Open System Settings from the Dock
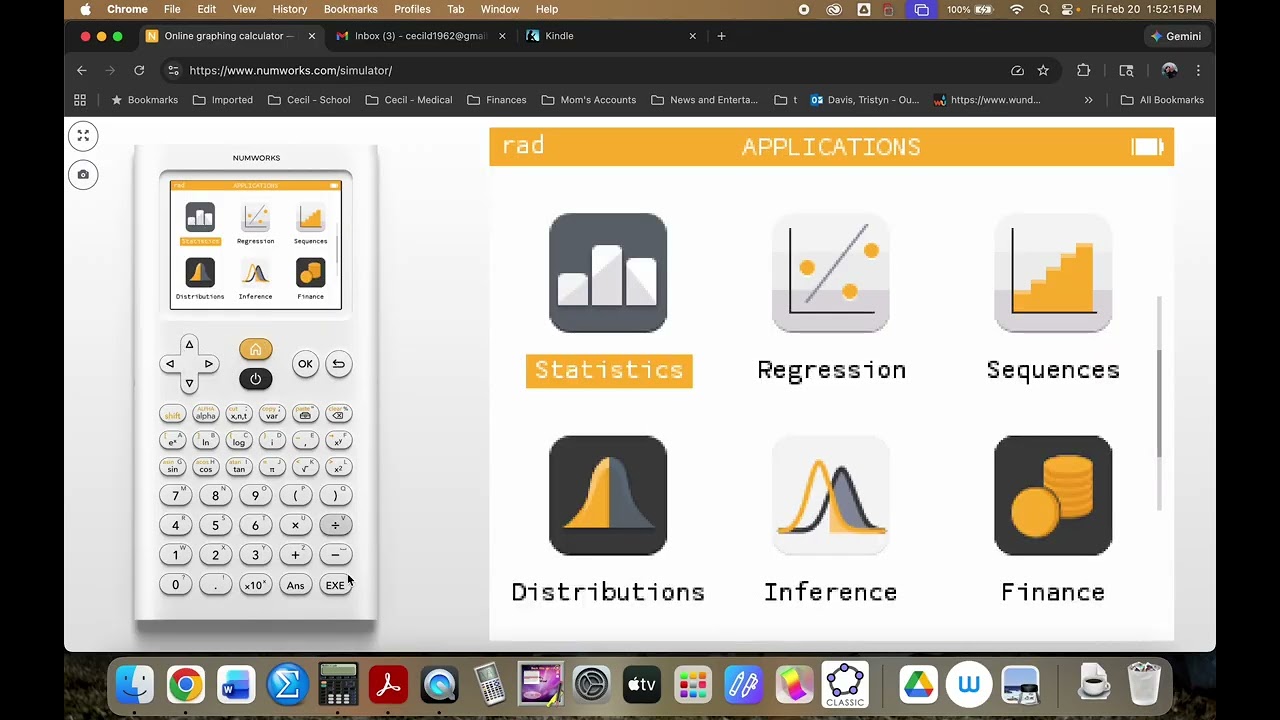 click(x=591, y=685)
